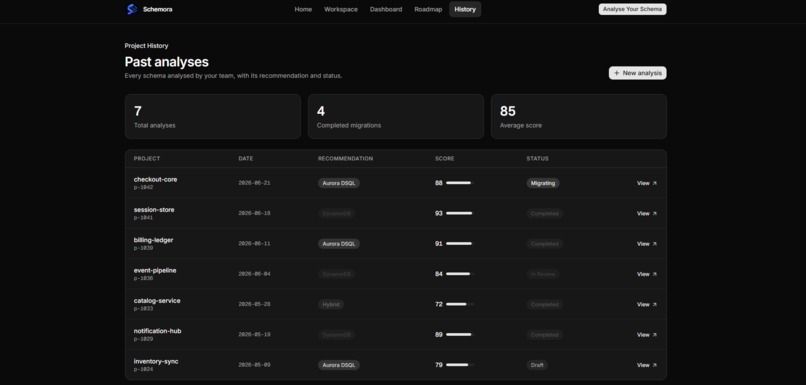806x385 pixels.
Task: Open the Roadmap nav item
Action: (428, 9)
